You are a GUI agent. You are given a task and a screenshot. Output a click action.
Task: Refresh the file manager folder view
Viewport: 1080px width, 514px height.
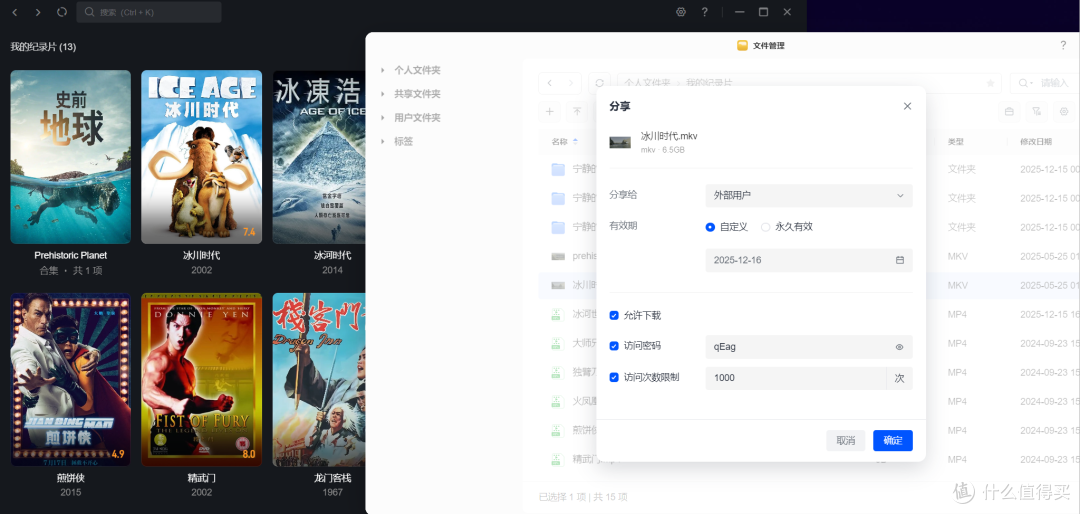click(600, 83)
